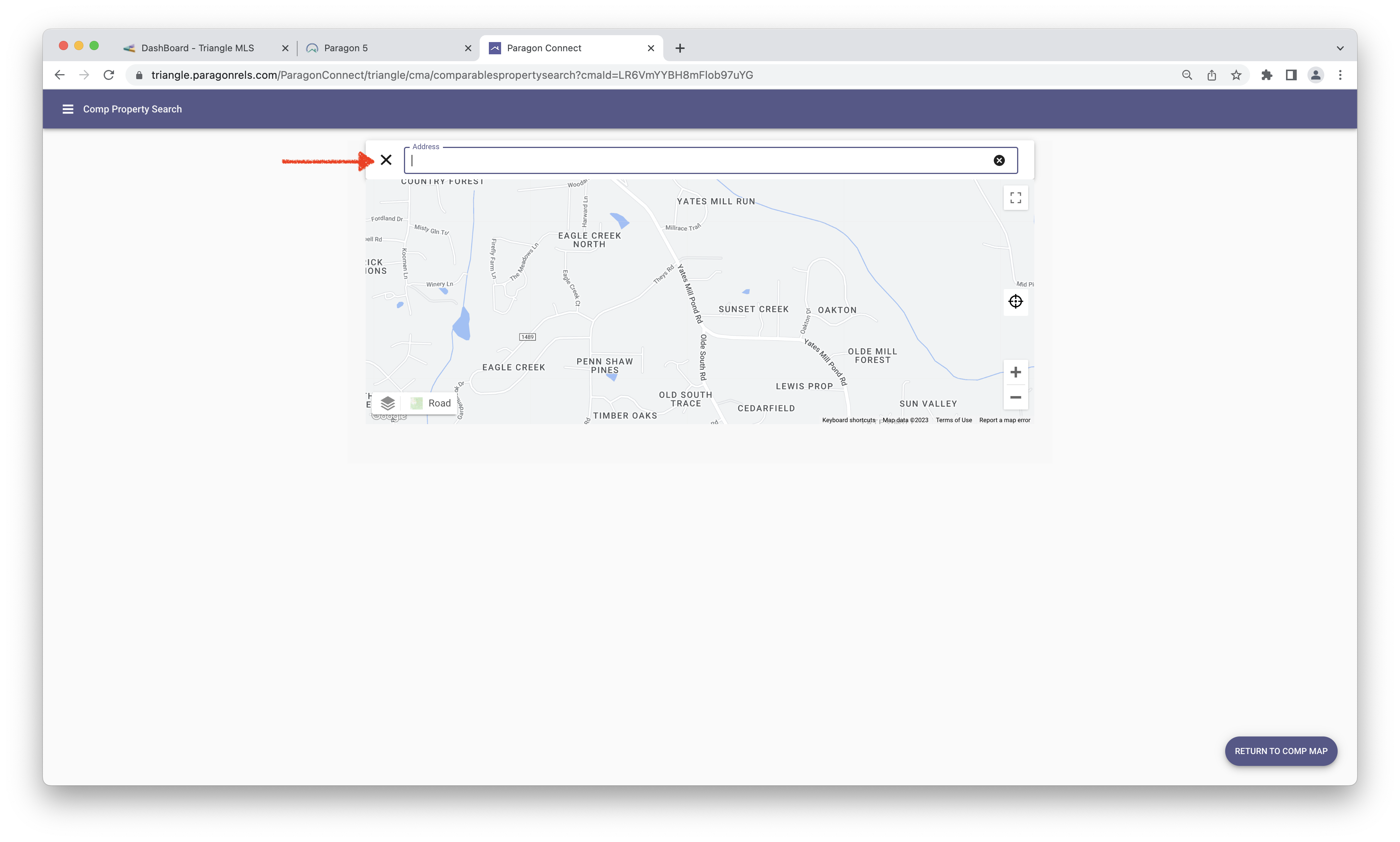Toggle fullscreen map view
Viewport: 1400px width, 842px height.
click(1015, 198)
